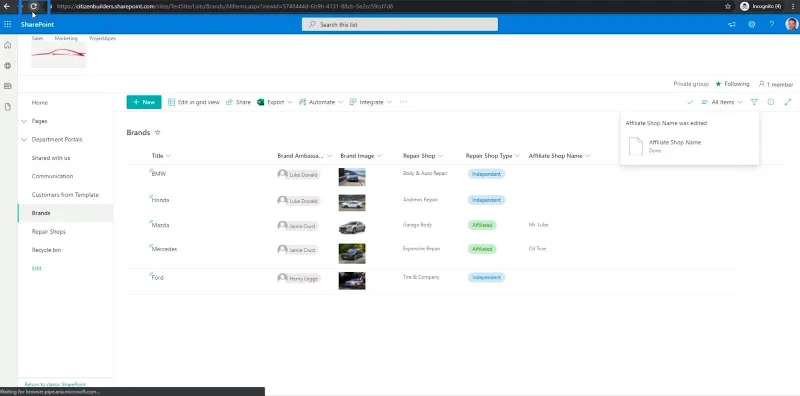This screenshot has width=800, height=396.
Task: Edit the left navigation links
Action: (x=37, y=268)
